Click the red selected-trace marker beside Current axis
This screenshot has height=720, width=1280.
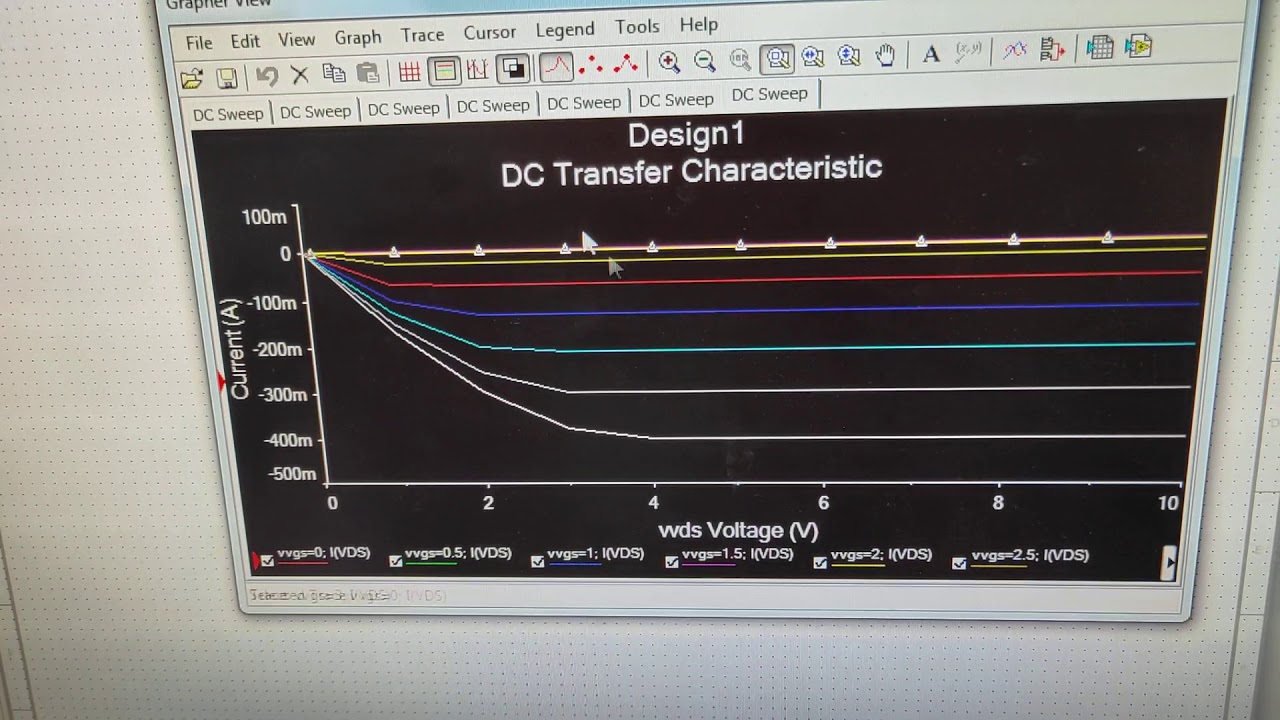(x=222, y=382)
